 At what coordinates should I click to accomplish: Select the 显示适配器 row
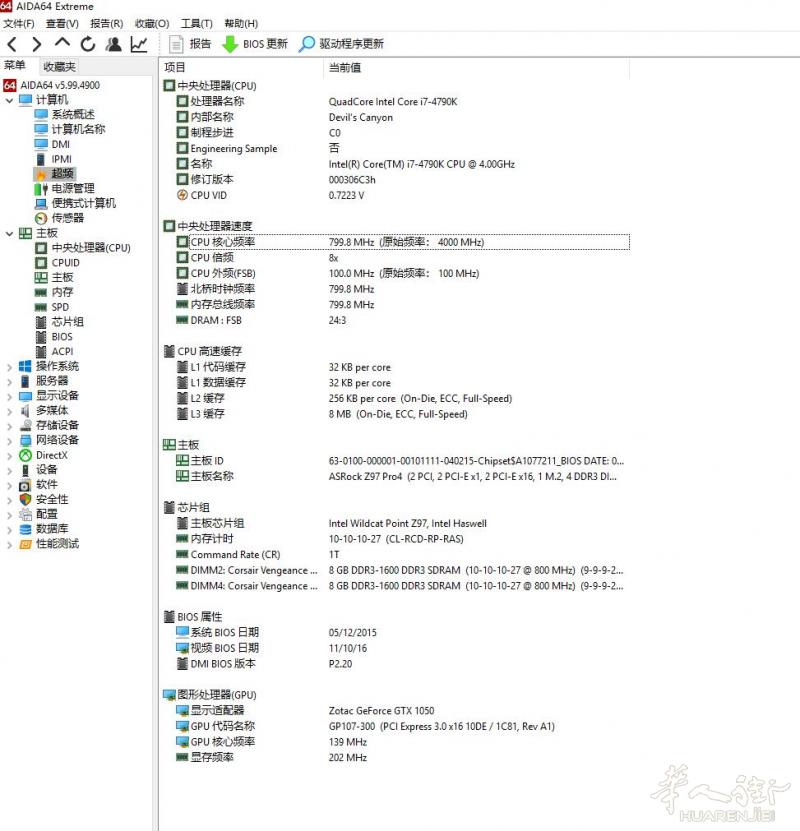click(x=402, y=711)
